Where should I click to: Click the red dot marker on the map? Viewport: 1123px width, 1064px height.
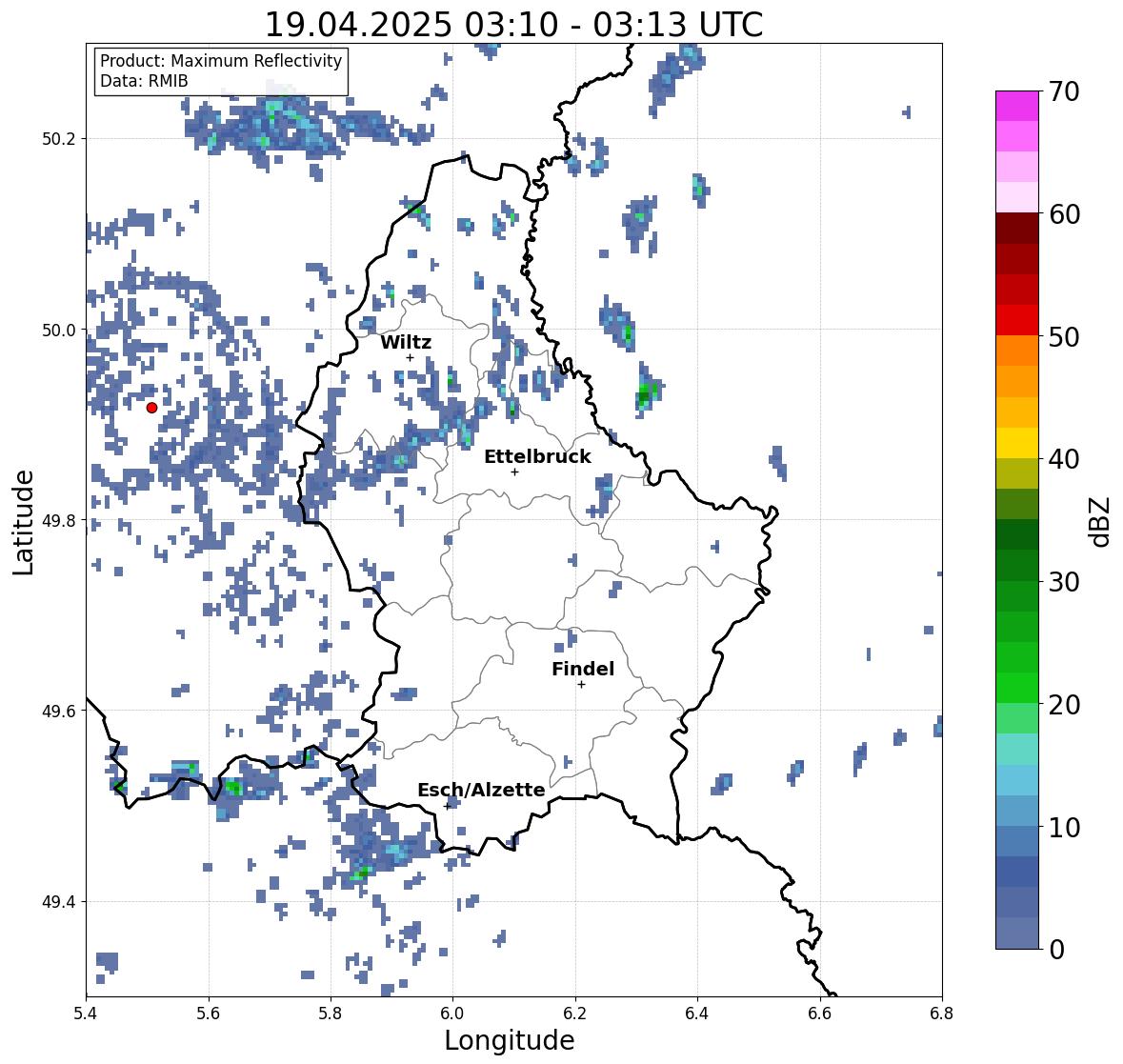pyautogui.click(x=151, y=408)
